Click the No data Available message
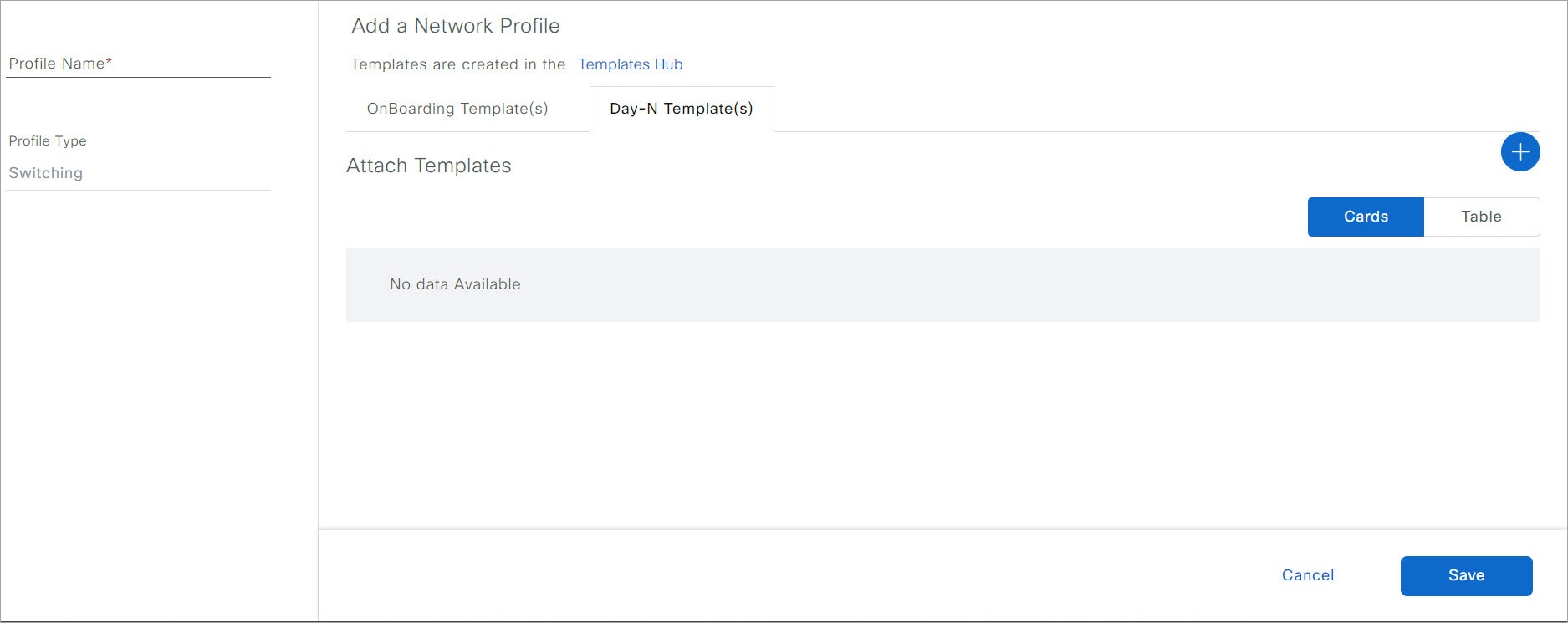Viewport: 1568px width, 623px height. [455, 284]
